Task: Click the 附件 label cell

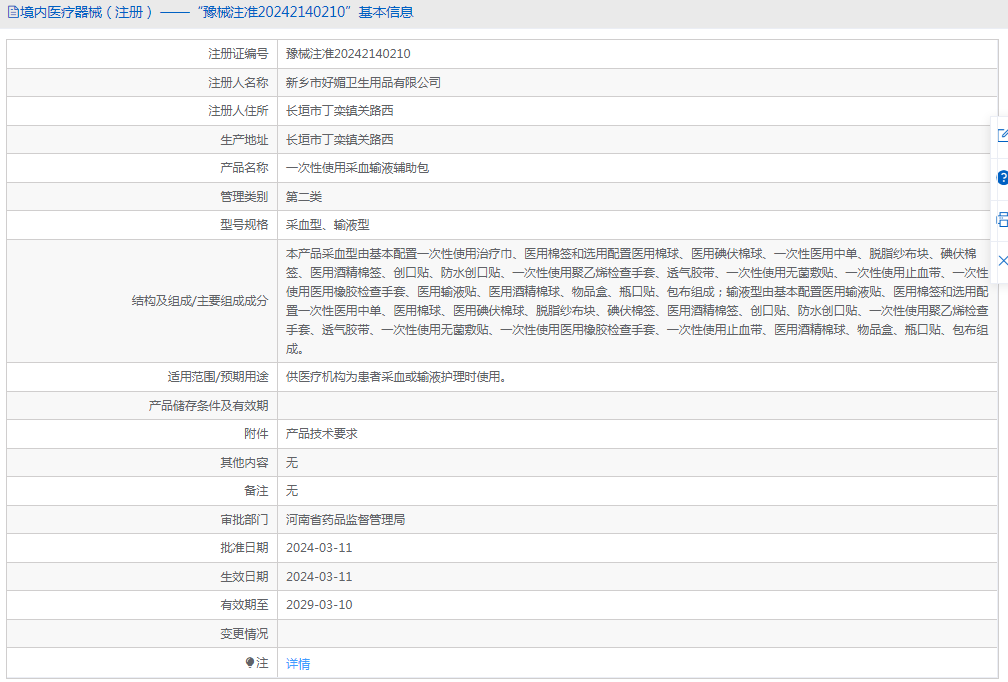Action: coord(142,434)
